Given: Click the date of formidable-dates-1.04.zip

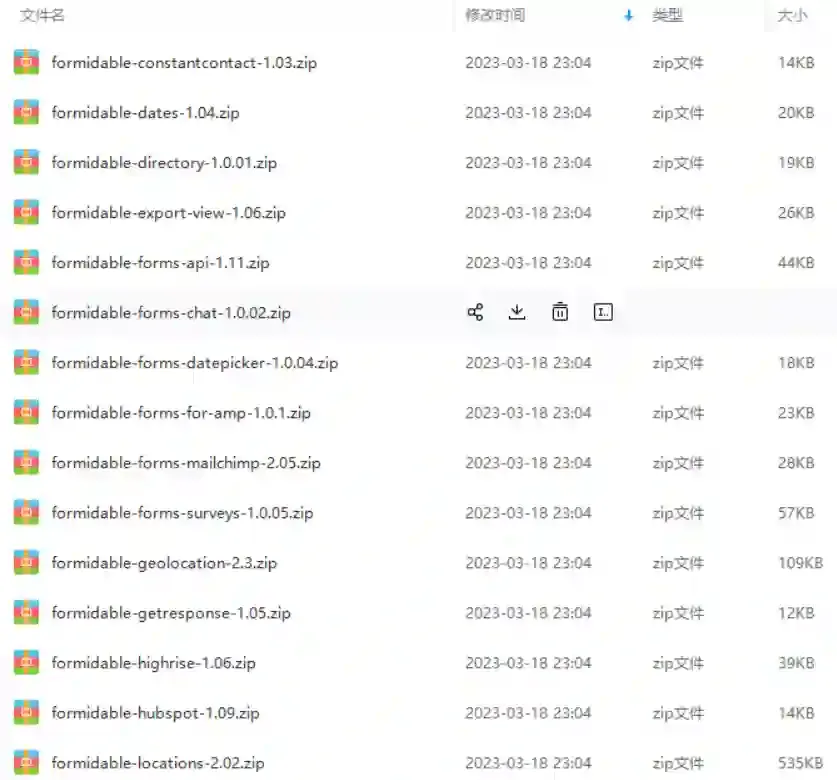Looking at the screenshot, I should click(x=528, y=113).
